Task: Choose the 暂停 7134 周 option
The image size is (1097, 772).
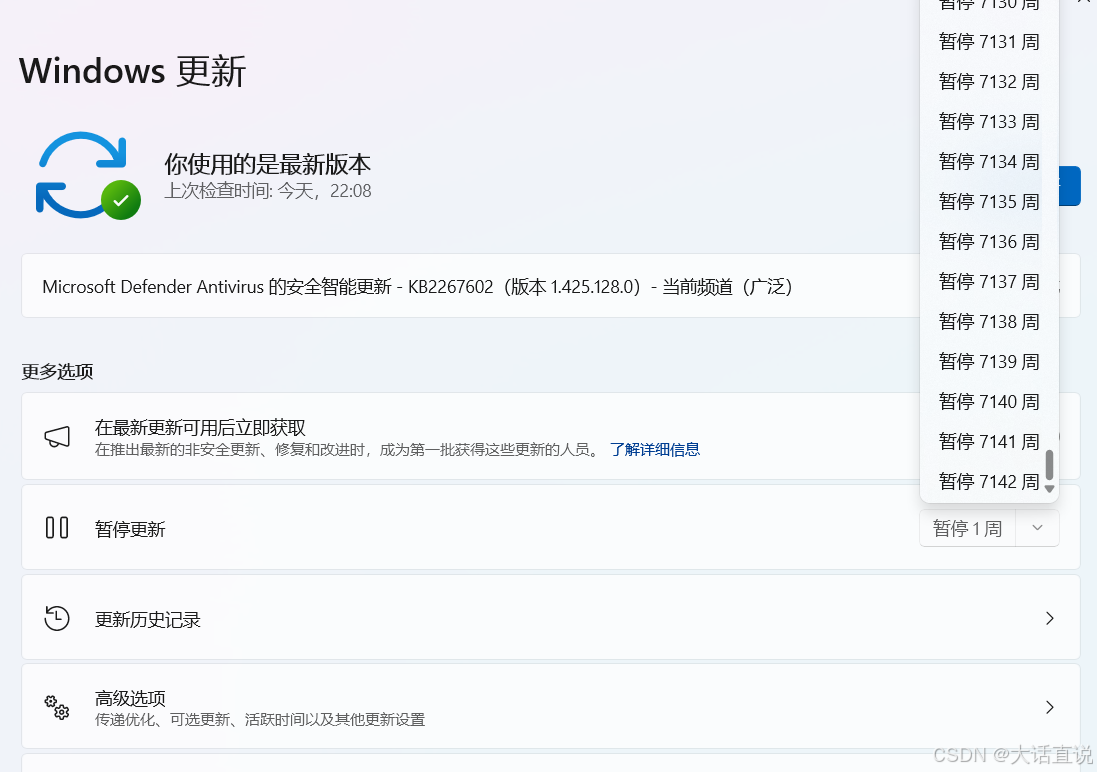Action: [989, 161]
